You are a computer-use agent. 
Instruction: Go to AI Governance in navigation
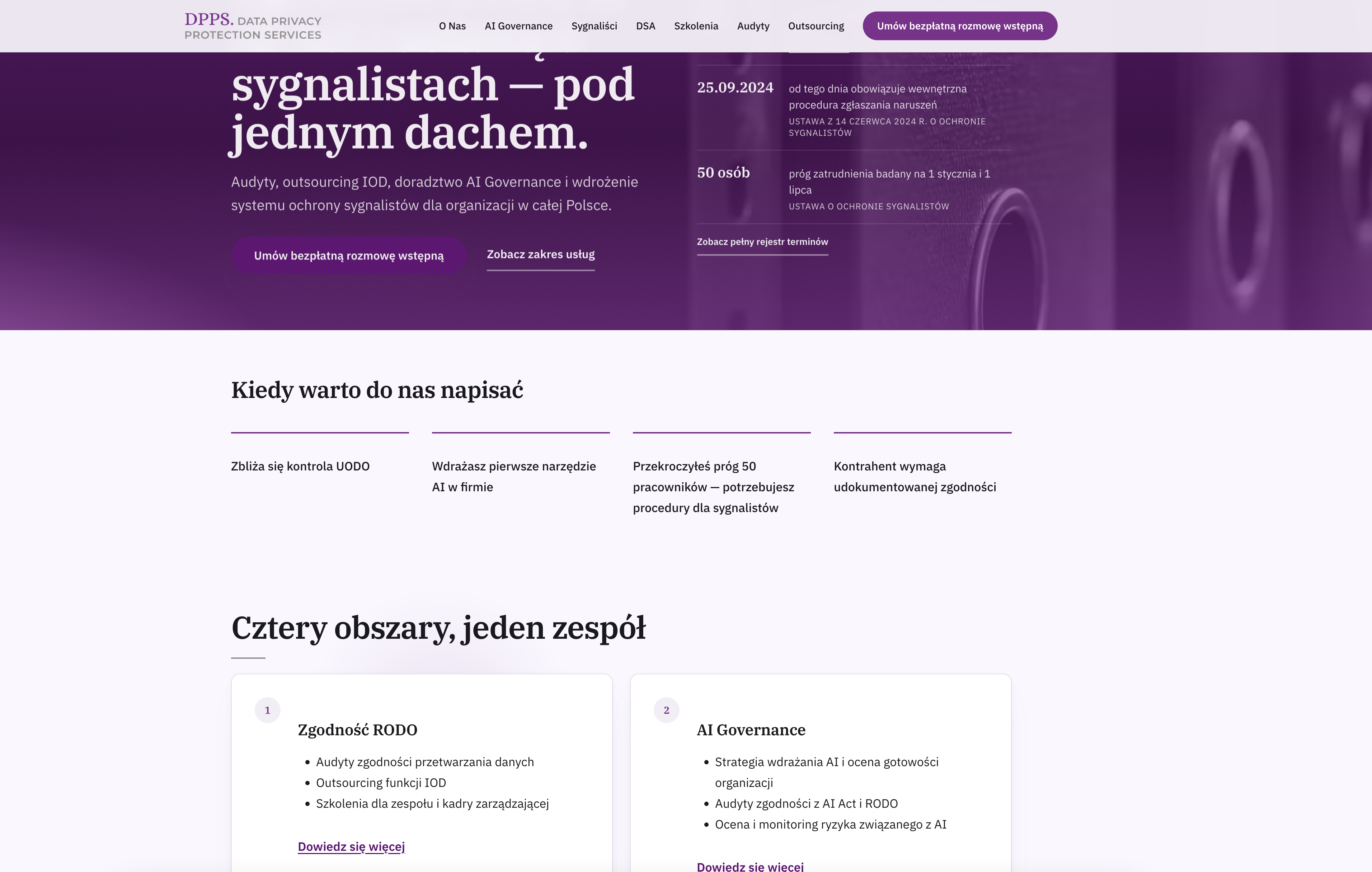(518, 26)
